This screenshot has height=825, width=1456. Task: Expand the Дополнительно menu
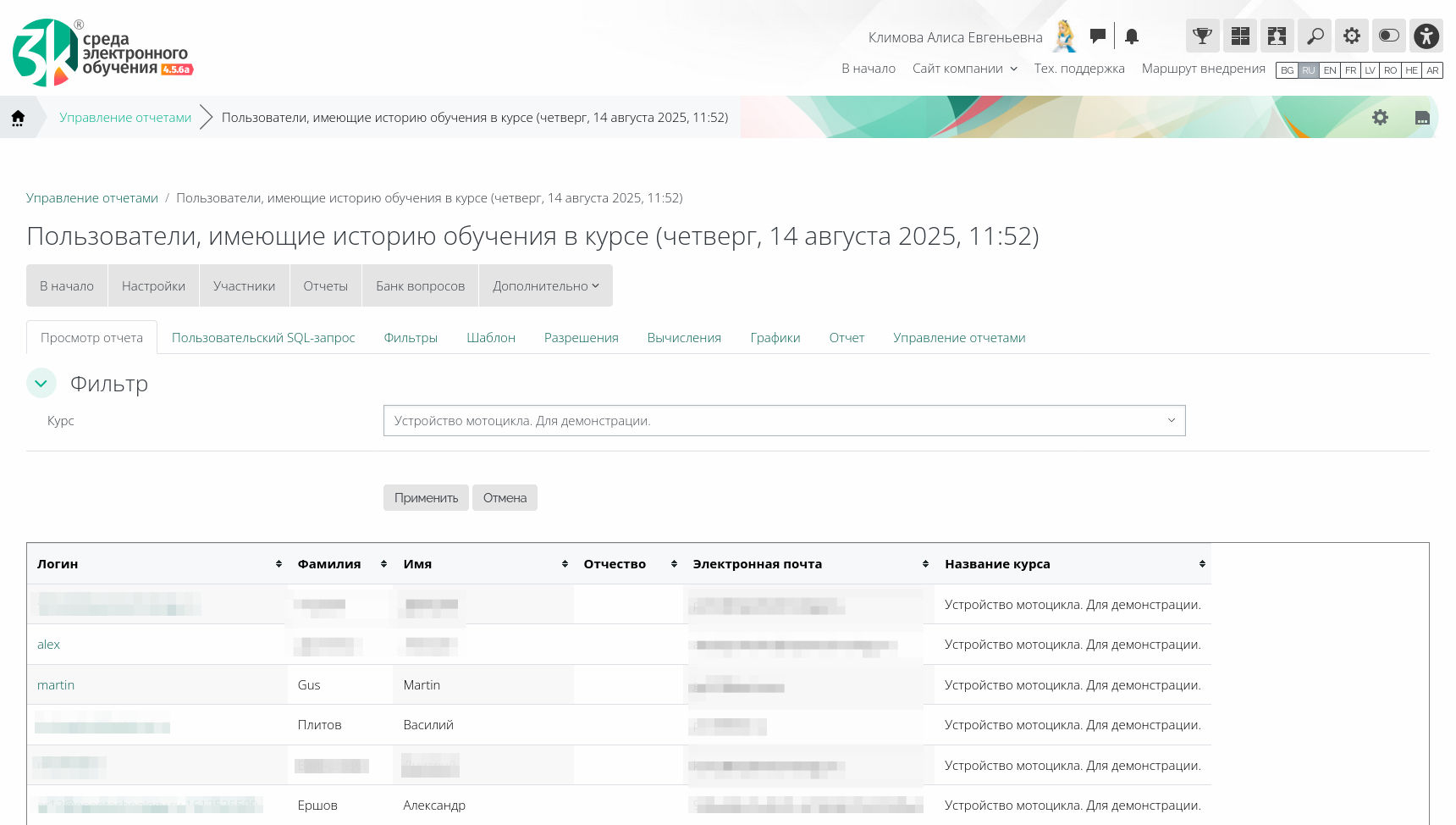[x=545, y=286]
